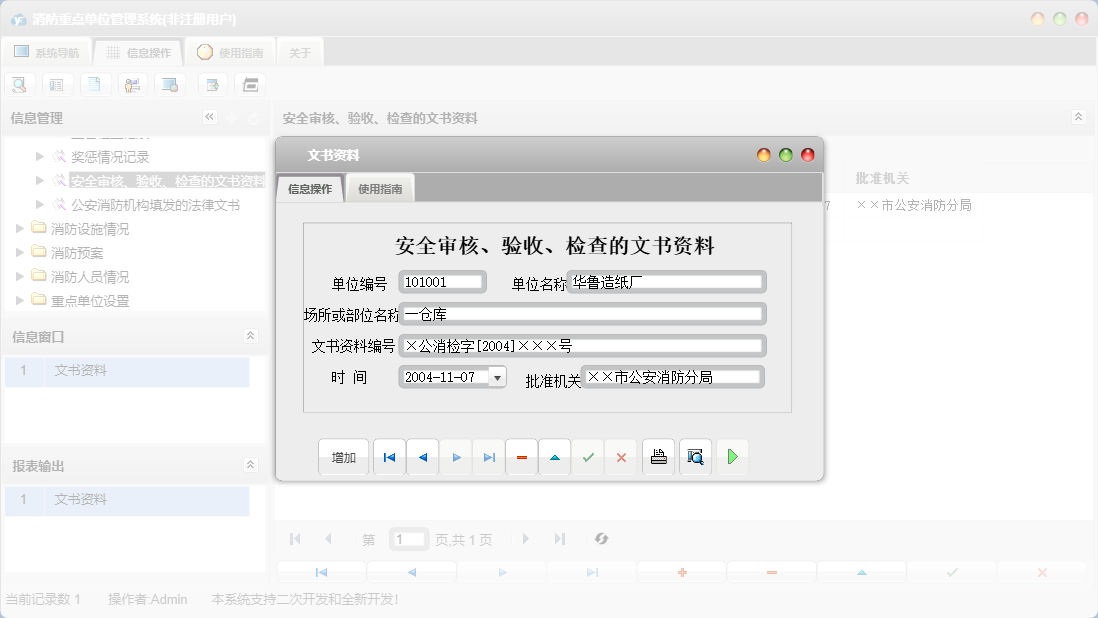Confirm changes with the green check icon

[x=588, y=457]
